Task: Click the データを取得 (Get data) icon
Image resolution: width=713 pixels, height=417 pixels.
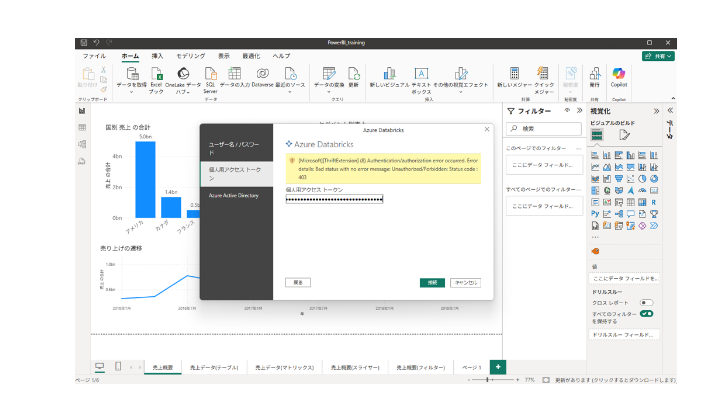Action: [x=132, y=74]
